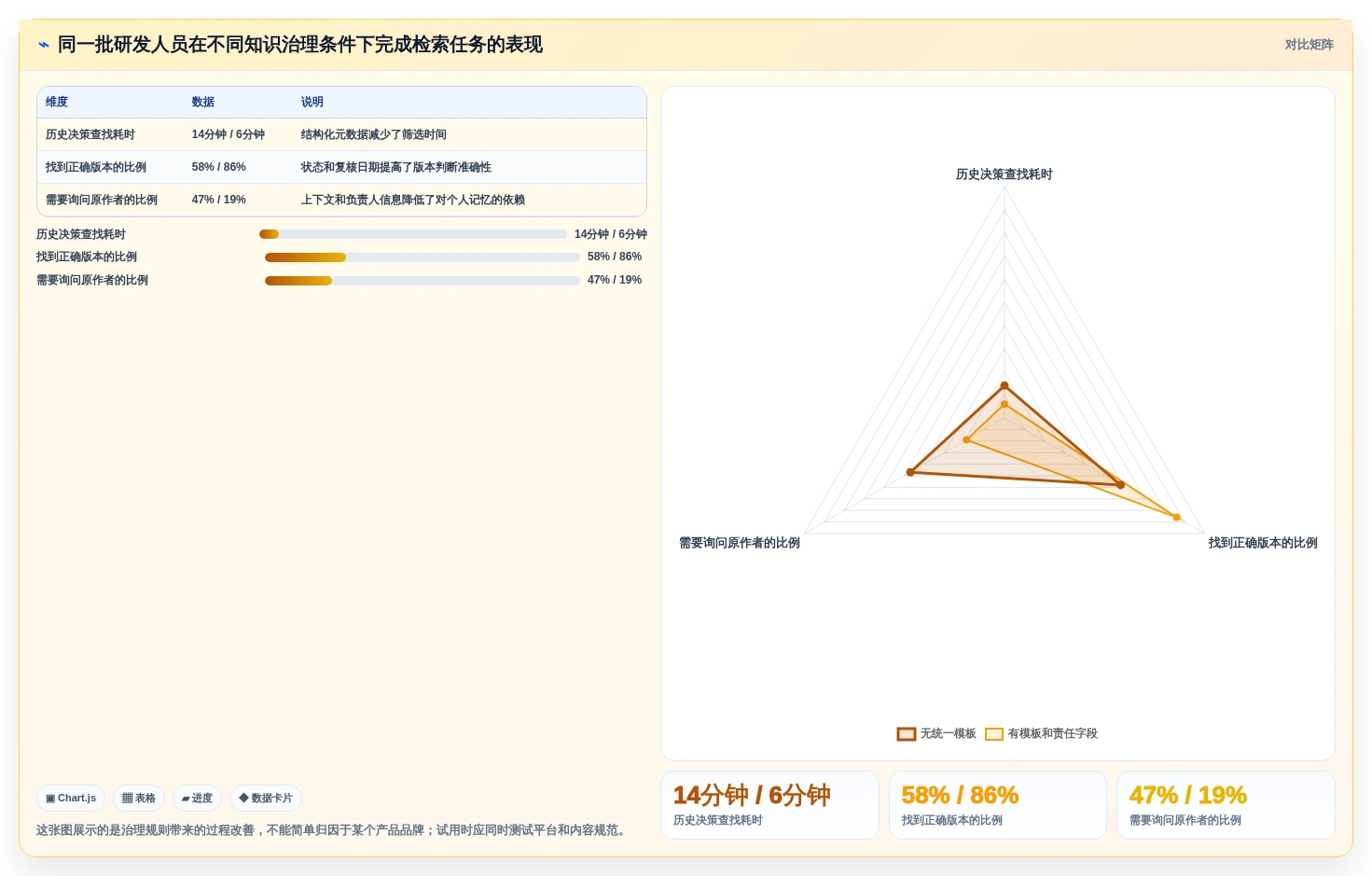Click radar axis label 历史决策查找耗时
Image resolution: width=1372 pixels, height=876 pixels.
coord(1005,174)
